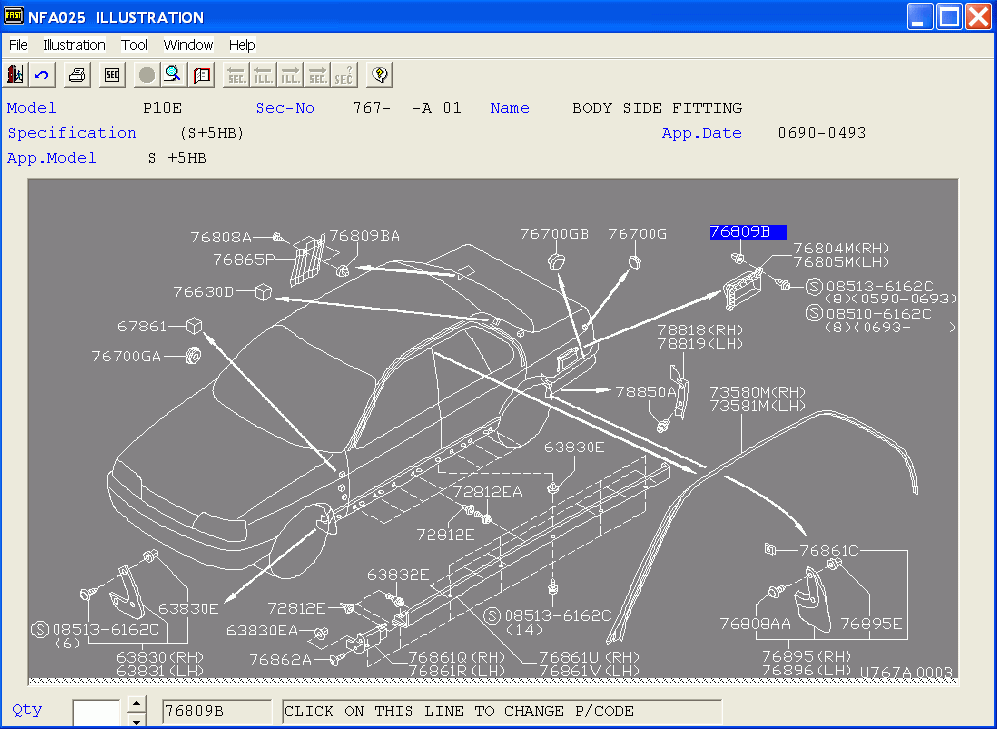997x729 pixels.
Task: Select the magnifying glass zoom tool
Action: [173, 75]
